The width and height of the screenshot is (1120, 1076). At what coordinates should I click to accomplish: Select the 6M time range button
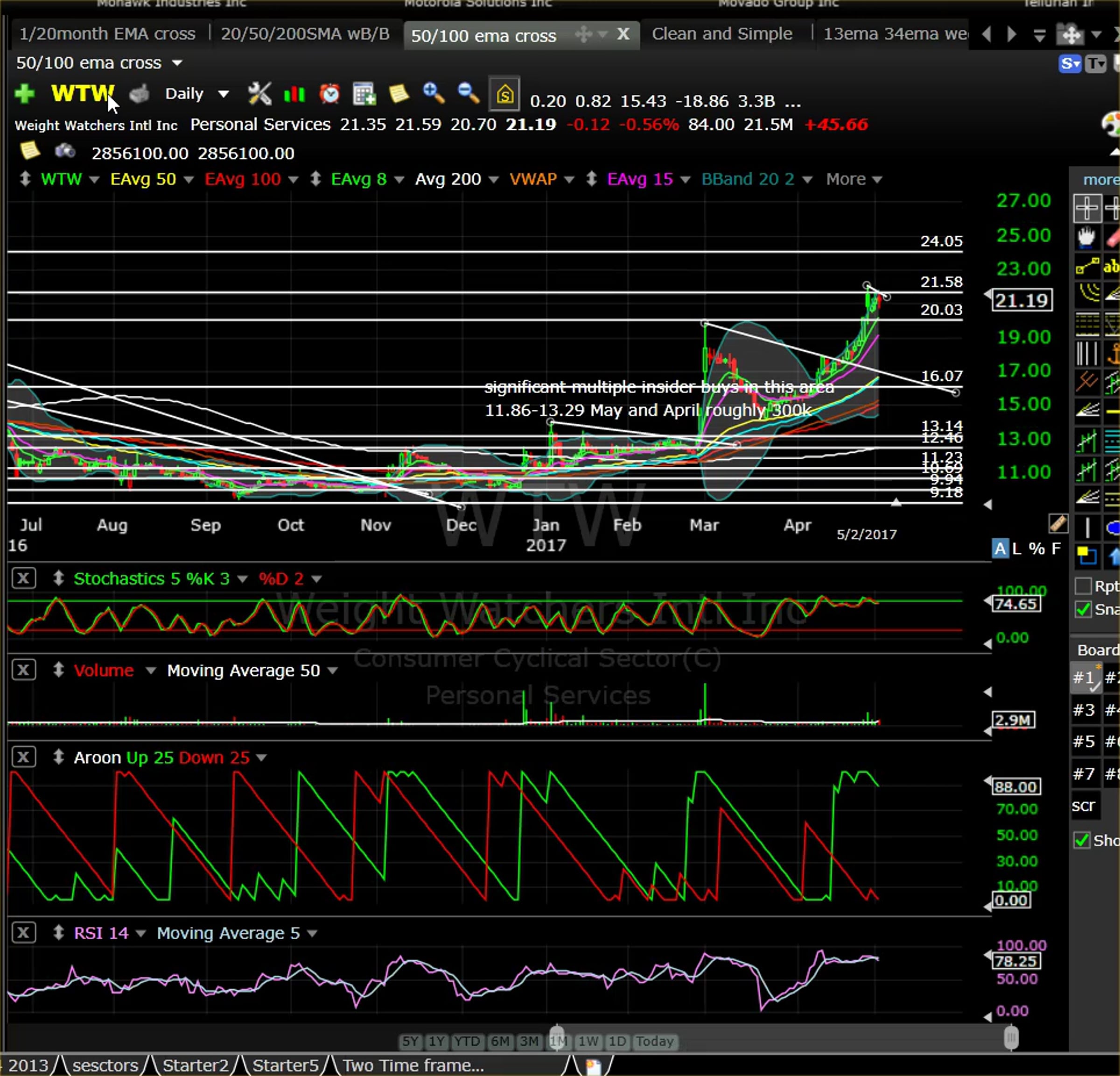pyautogui.click(x=500, y=1041)
